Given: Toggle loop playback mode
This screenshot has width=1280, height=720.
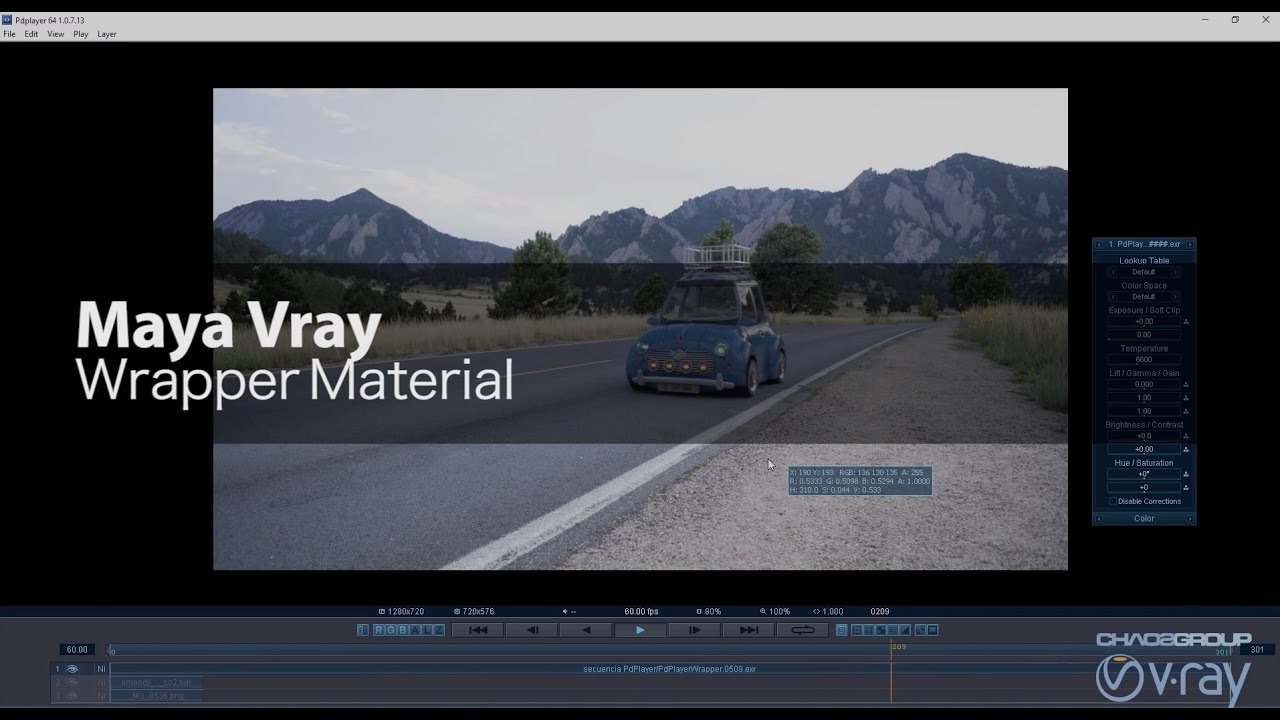Looking at the screenshot, I should [x=803, y=630].
